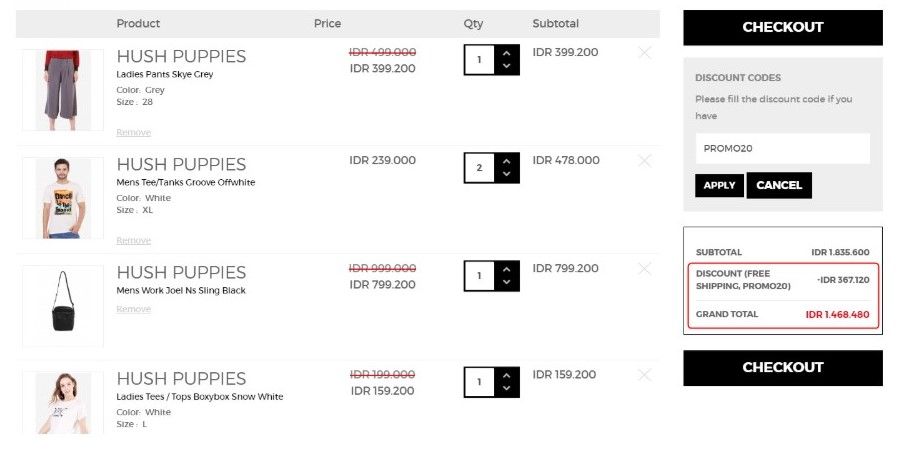Click Remove link under Mens Tee/Tanks
The width and height of the screenshot is (900, 469).
tap(134, 241)
